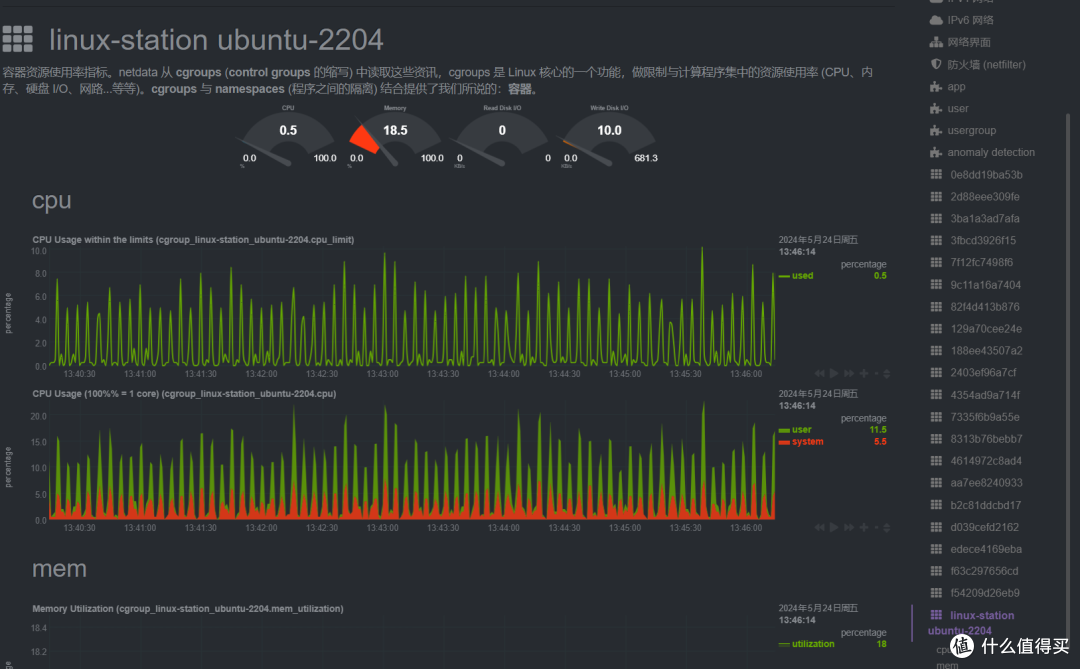1080x669 pixels.
Task: Click the grid icon beside linux-station title
Action: pos(17,39)
